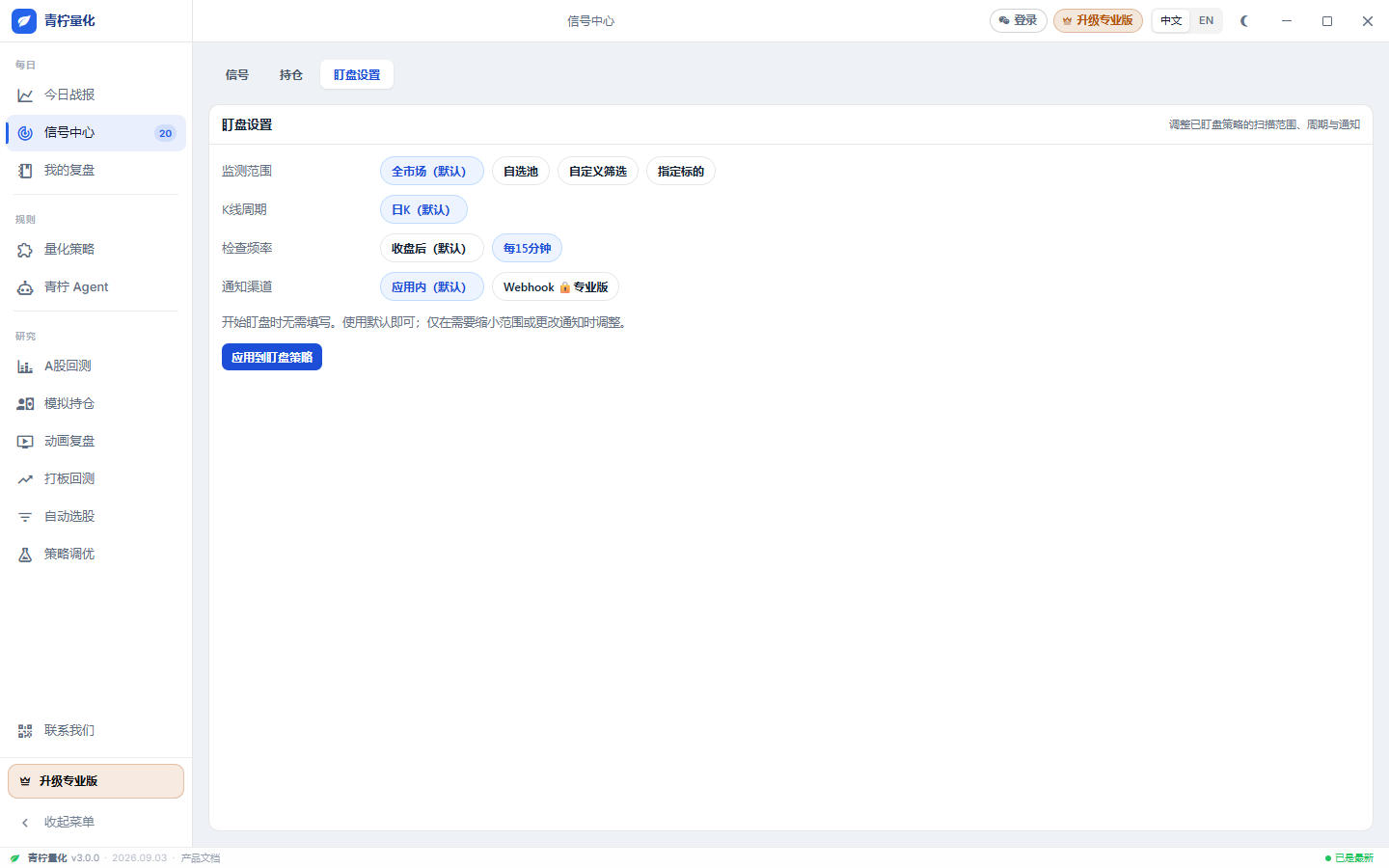The image size is (1389, 868).
Task: Select Webhook 专业版 notification channel
Action: [556, 287]
